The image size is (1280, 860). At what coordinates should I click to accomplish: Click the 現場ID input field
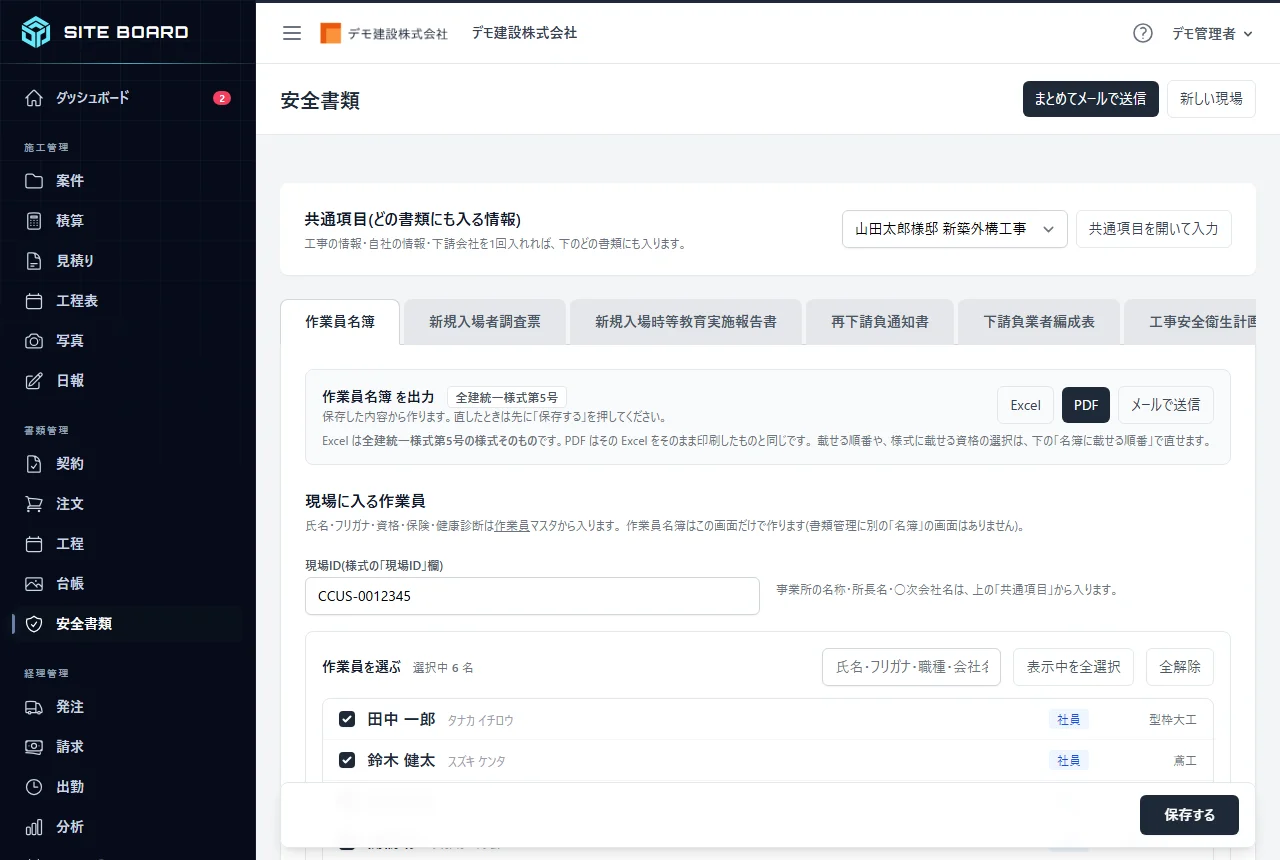tap(532, 596)
